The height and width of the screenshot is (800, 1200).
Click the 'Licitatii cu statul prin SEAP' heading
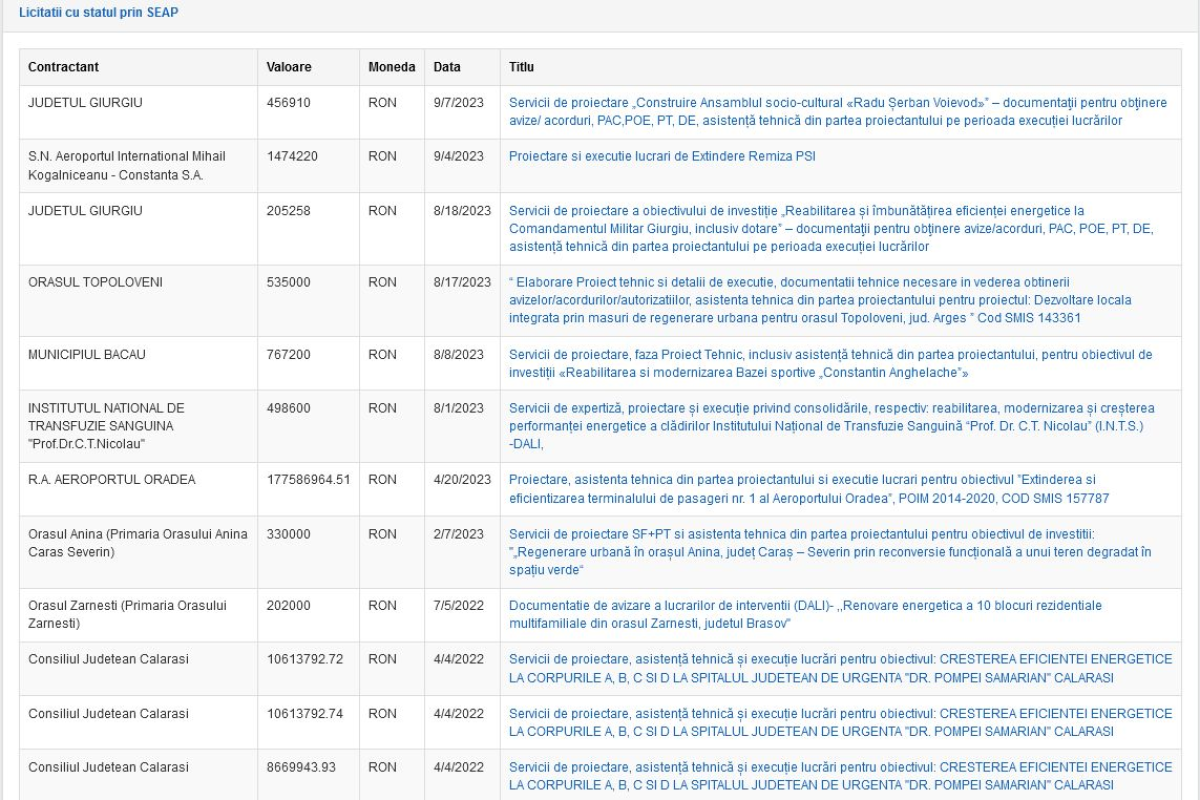[x=99, y=13]
